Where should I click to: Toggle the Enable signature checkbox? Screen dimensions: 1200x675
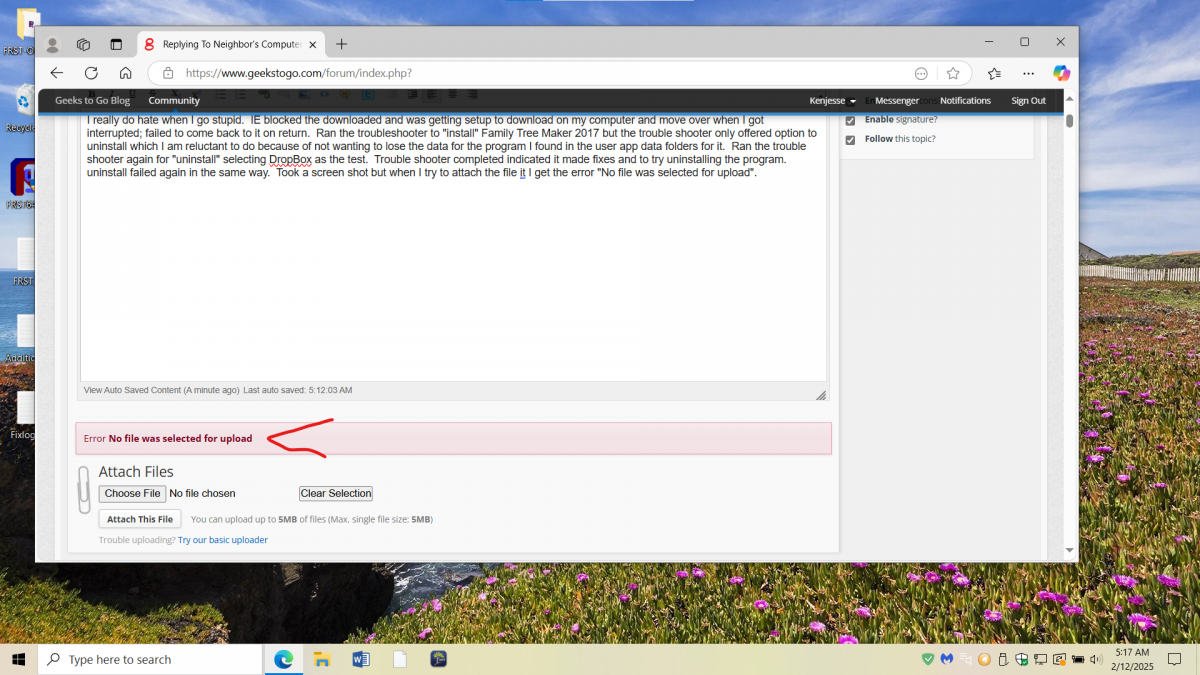point(851,120)
